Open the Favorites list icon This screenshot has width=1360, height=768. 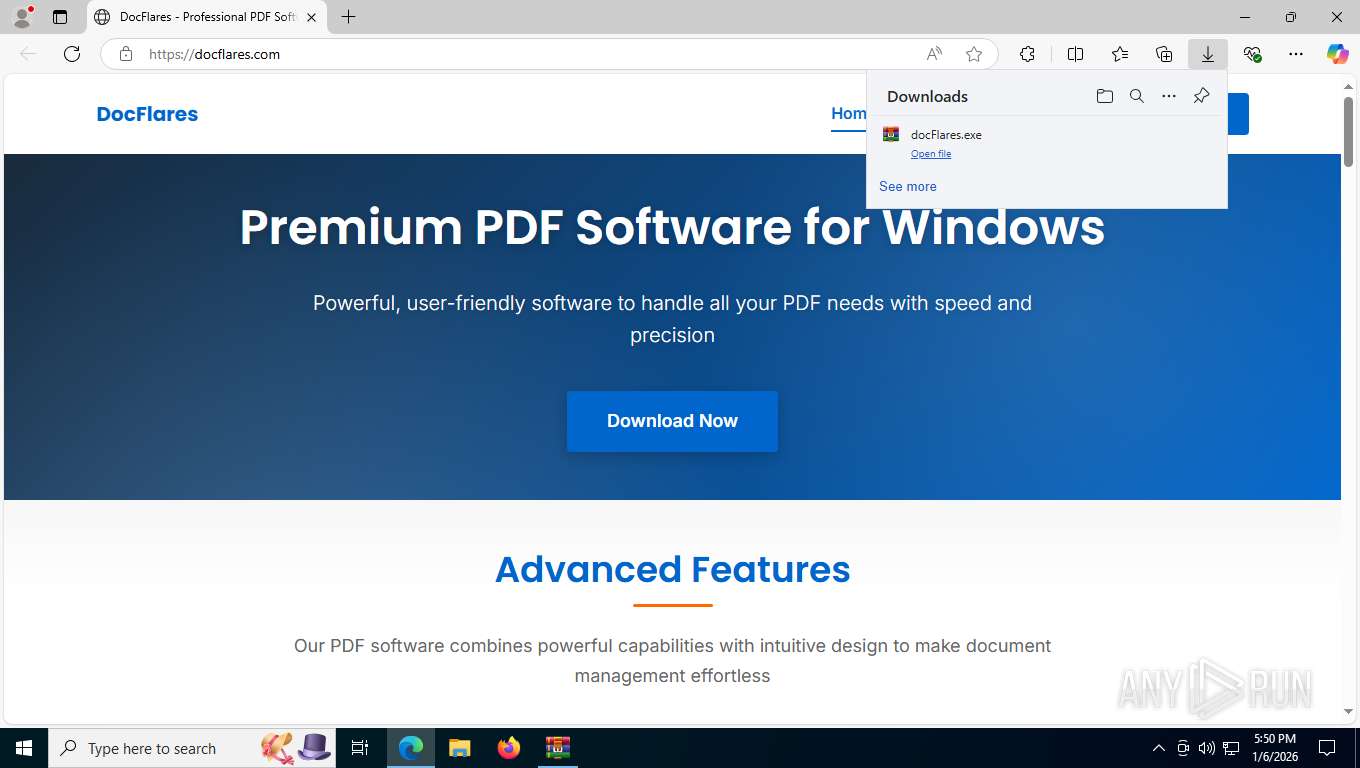tap(1120, 54)
